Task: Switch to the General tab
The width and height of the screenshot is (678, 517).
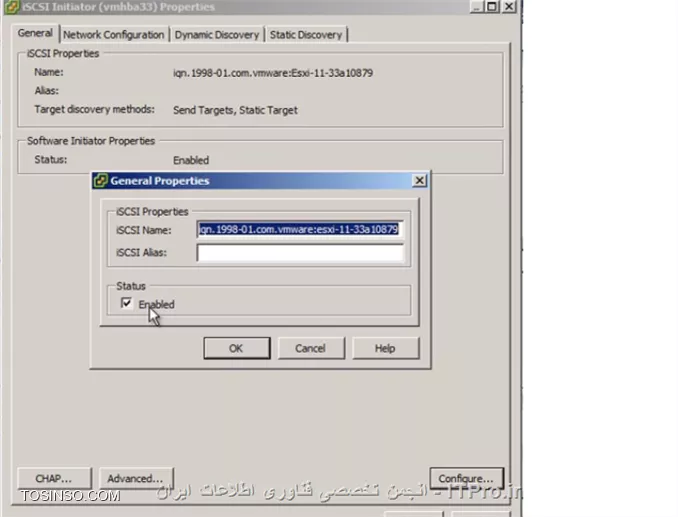Action: (35, 33)
